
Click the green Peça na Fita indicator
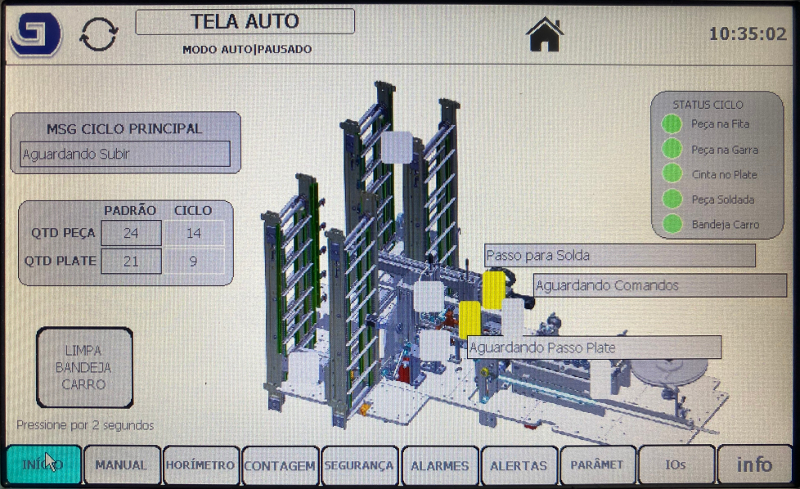tap(671, 124)
